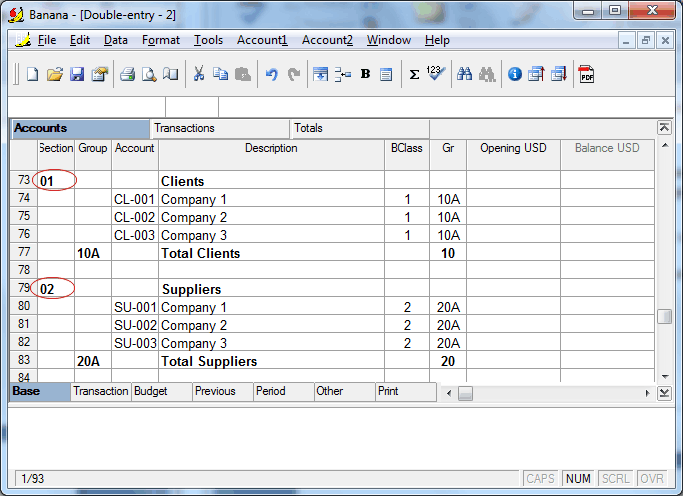
Task: Click the Opening USD column header
Action: coord(513,154)
